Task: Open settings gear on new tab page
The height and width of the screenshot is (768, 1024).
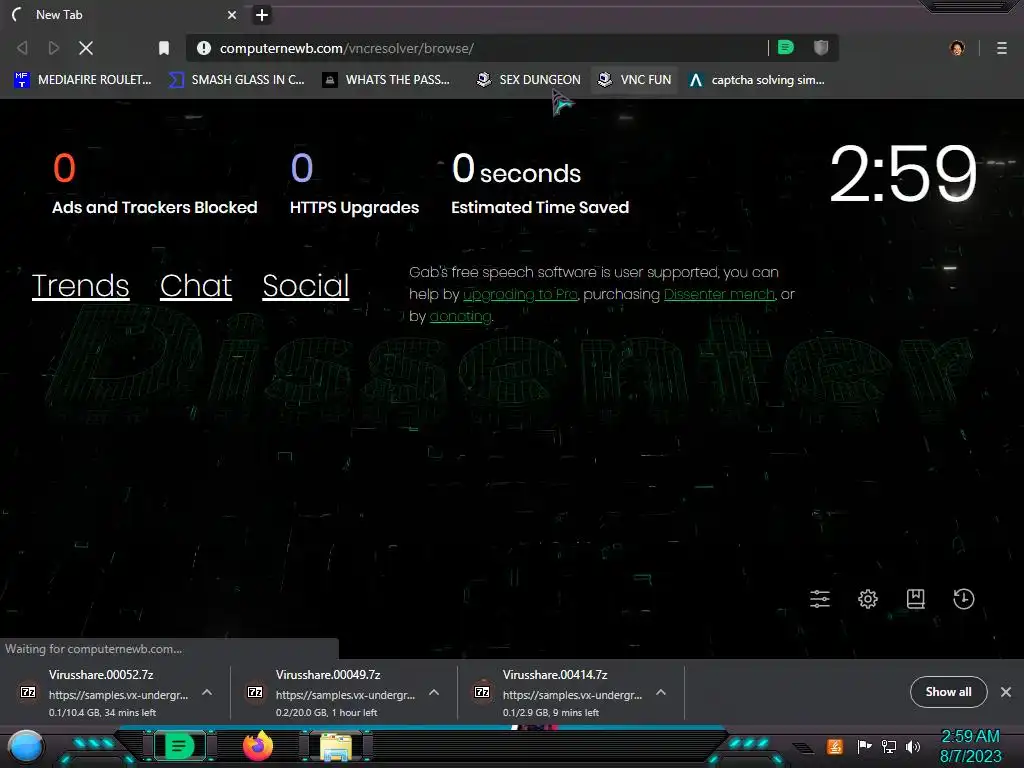Action: coord(868,599)
